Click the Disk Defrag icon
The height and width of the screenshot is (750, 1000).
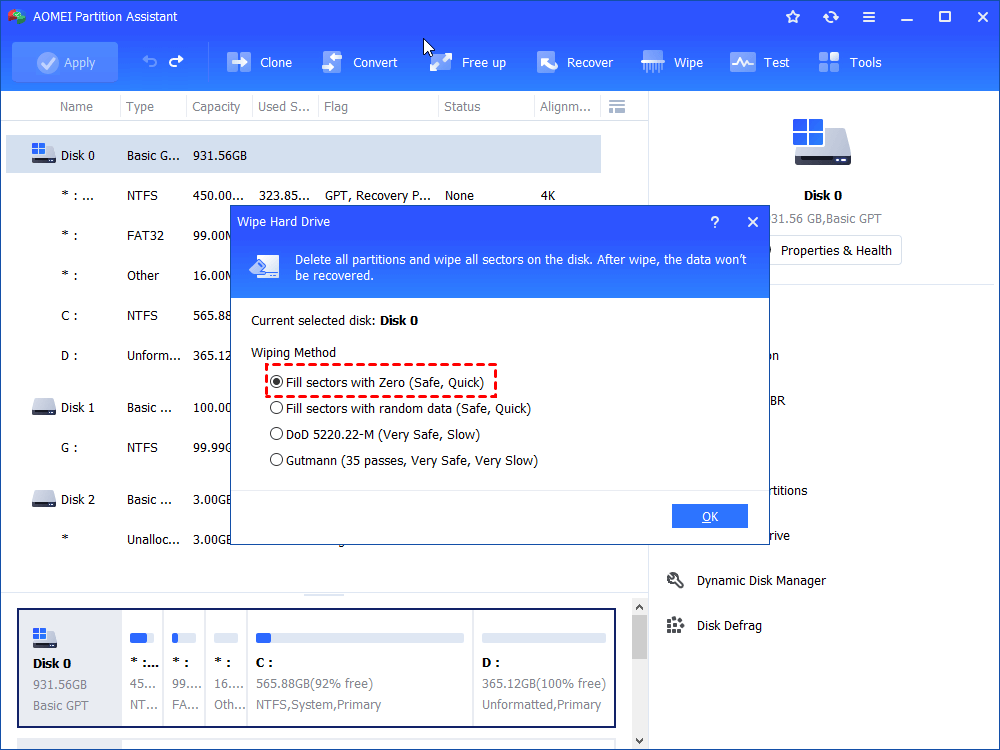[x=675, y=626]
